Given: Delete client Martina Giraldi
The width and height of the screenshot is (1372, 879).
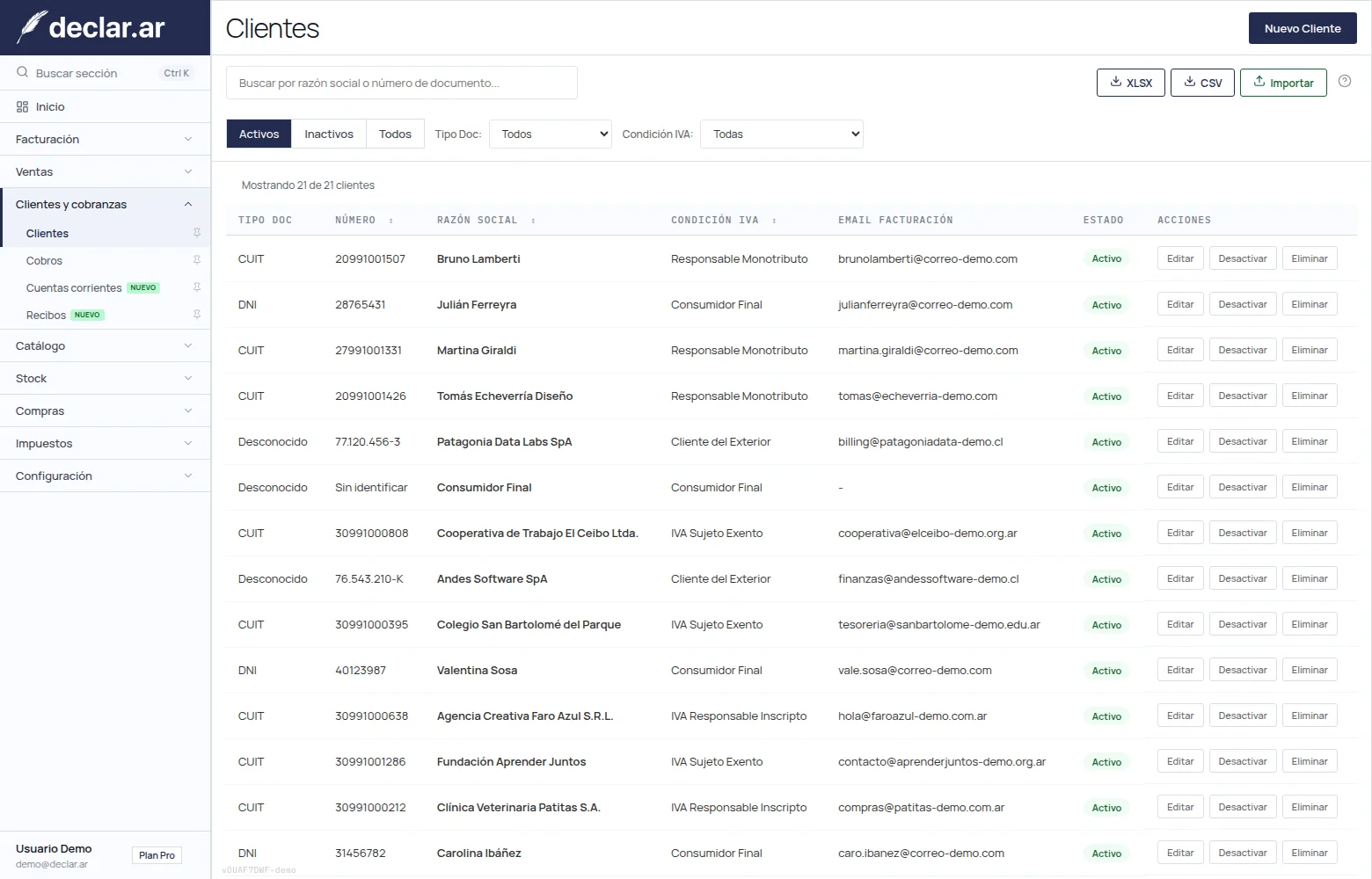Looking at the screenshot, I should (1310, 350).
